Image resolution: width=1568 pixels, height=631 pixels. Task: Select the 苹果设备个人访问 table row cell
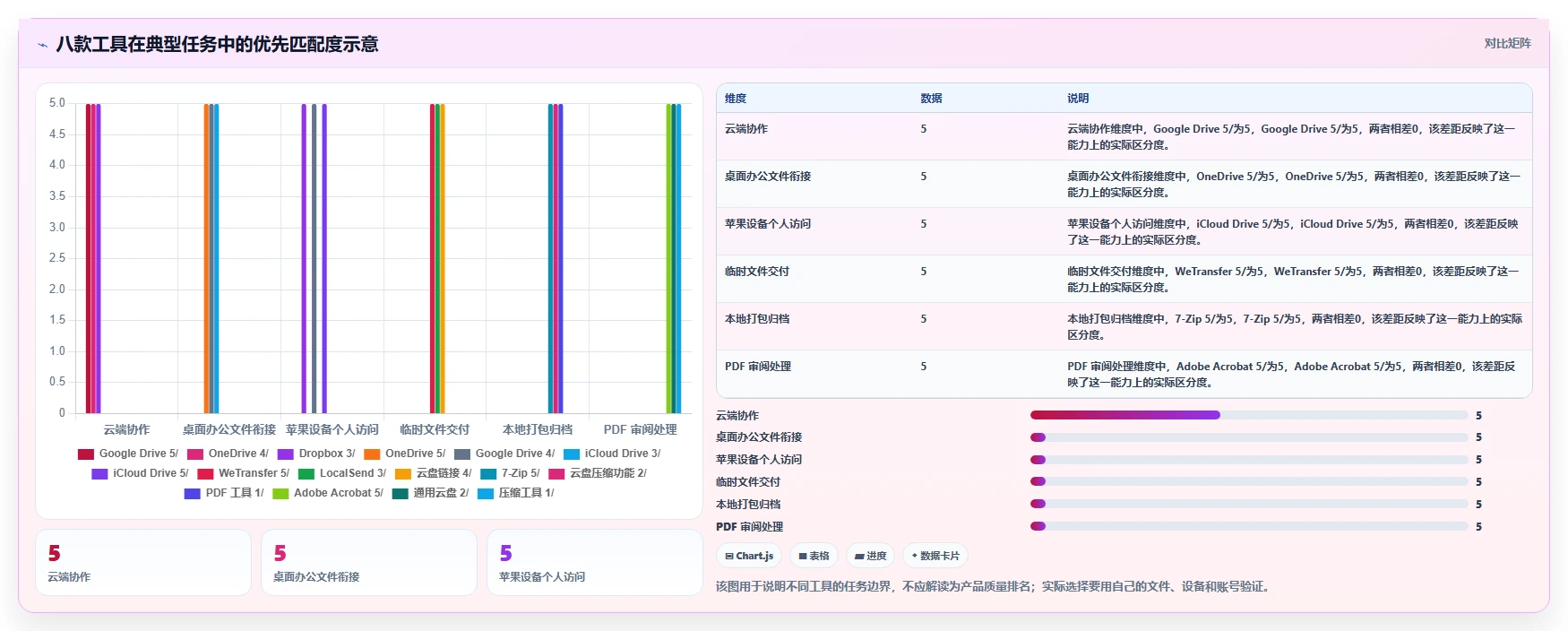pos(814,231)
